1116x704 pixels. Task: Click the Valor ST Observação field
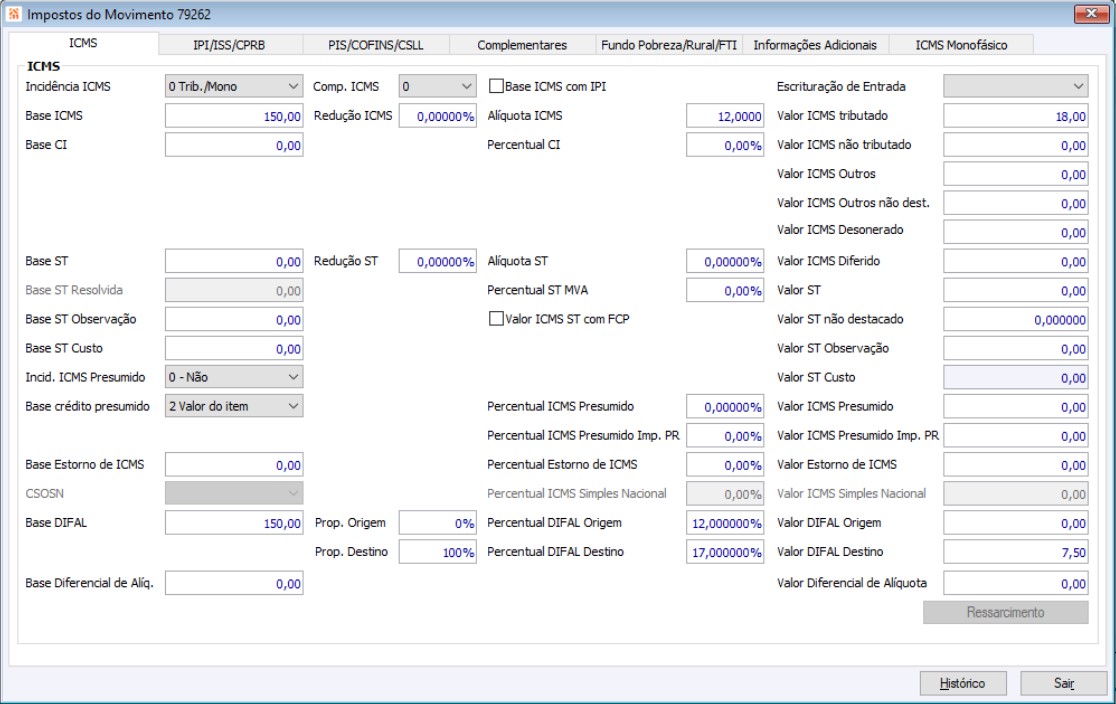pyautogui.click(x=1016, y=349)
